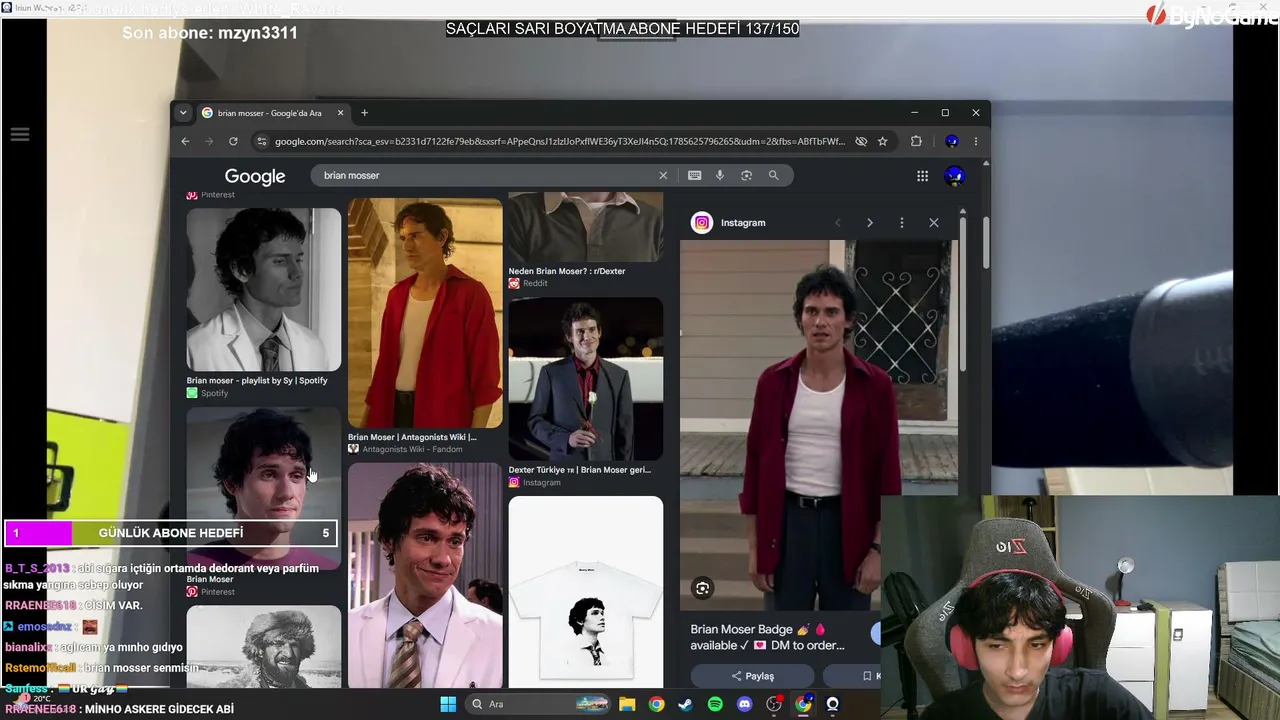
Task: Open the hamburger menu on the stream overlay
Action: 20,134
